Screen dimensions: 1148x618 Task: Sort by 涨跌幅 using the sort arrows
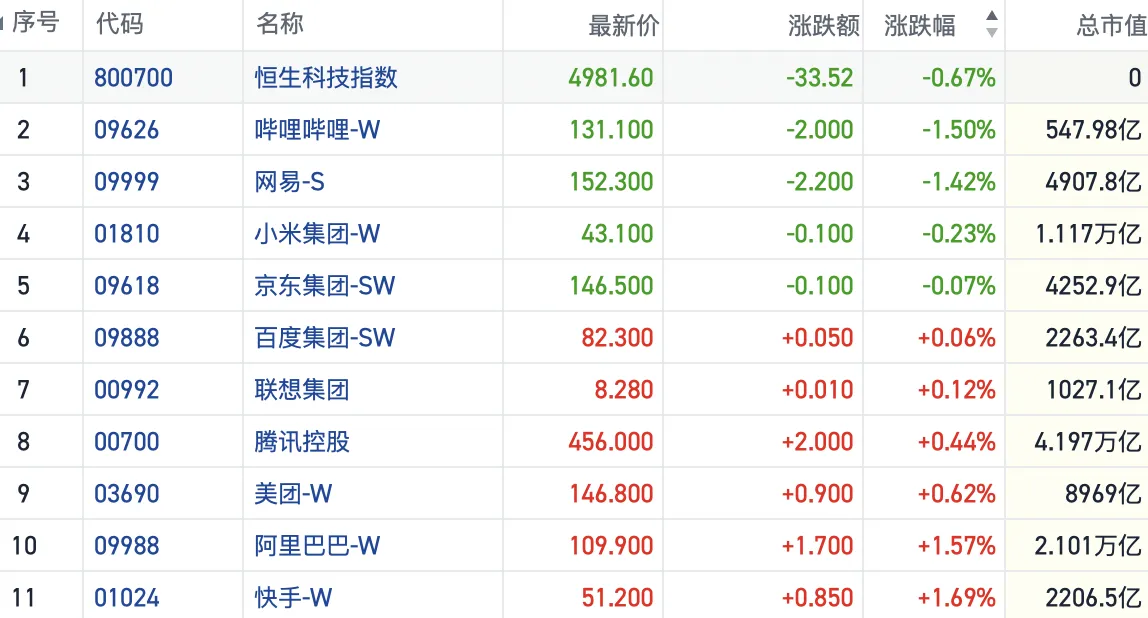(991, 24)
